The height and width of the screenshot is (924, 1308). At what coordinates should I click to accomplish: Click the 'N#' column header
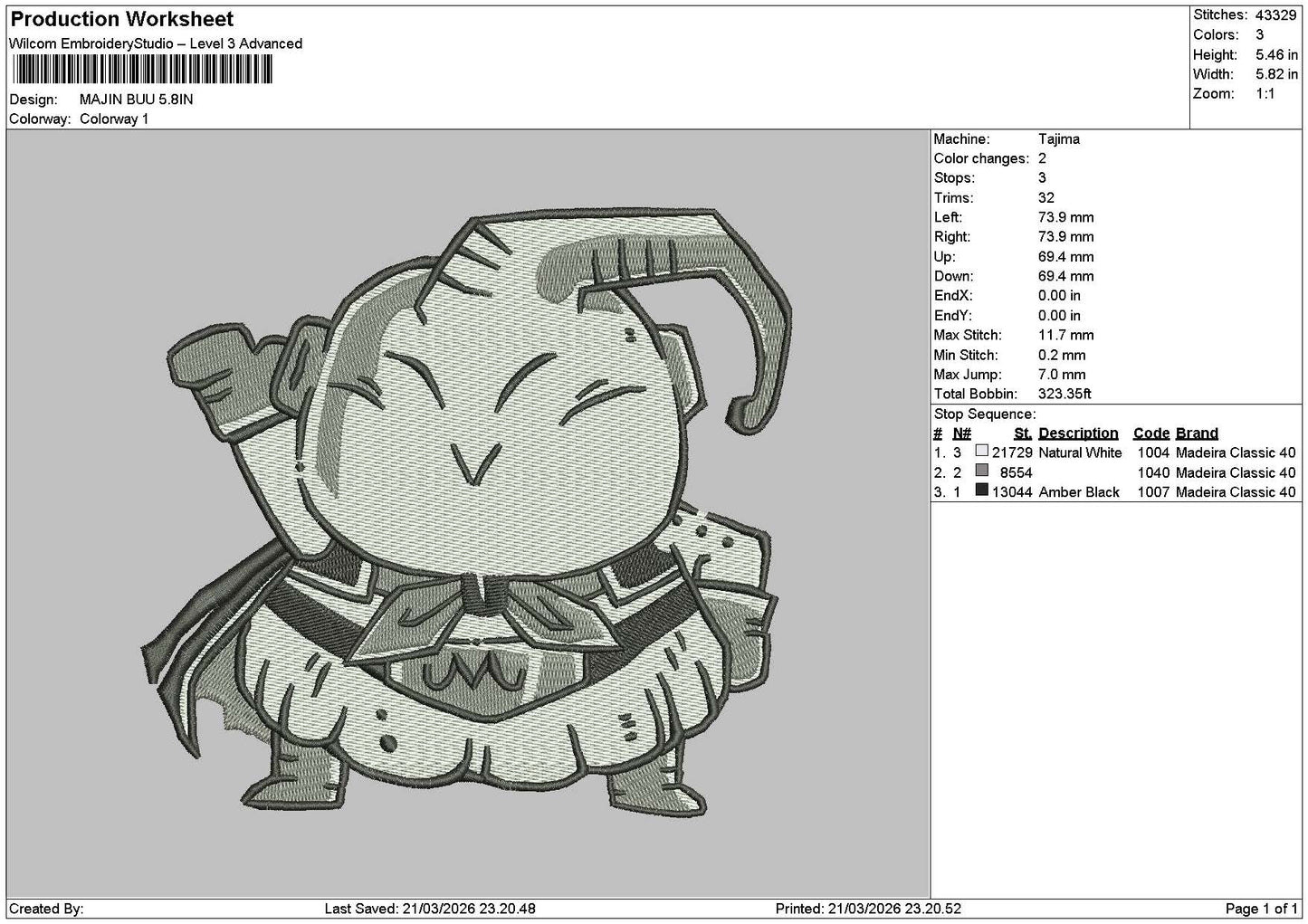962,433
